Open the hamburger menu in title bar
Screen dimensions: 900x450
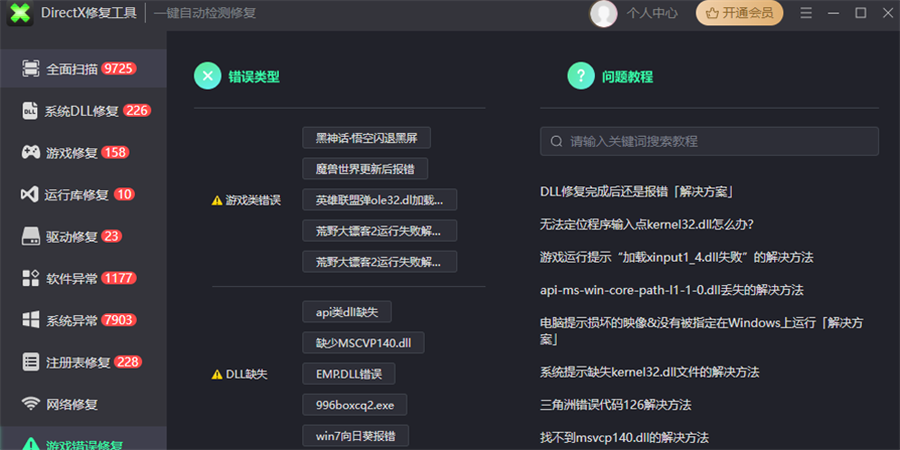(x=807, y=14)
